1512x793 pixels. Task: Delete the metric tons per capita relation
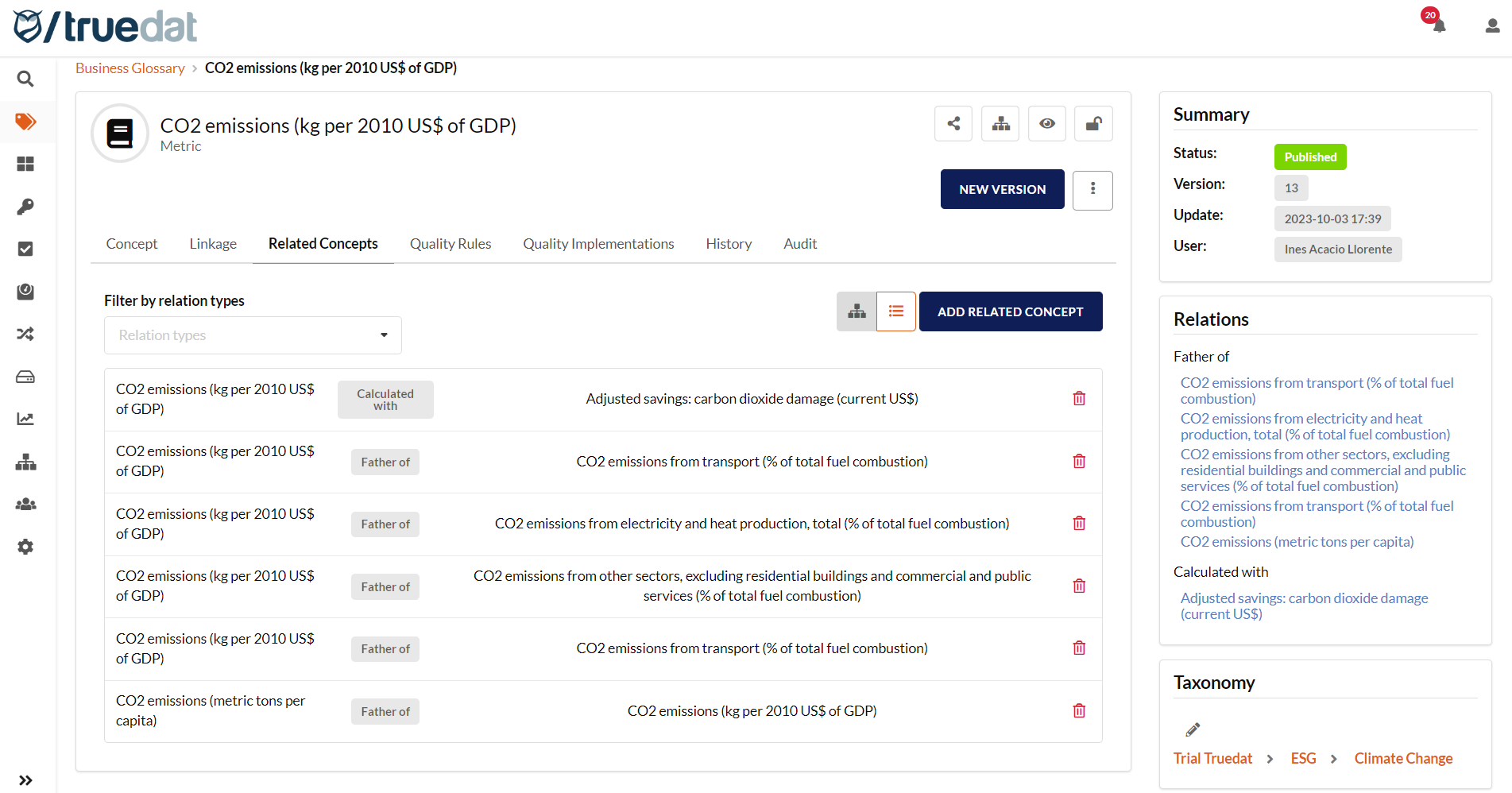[x=1079, y=711]
